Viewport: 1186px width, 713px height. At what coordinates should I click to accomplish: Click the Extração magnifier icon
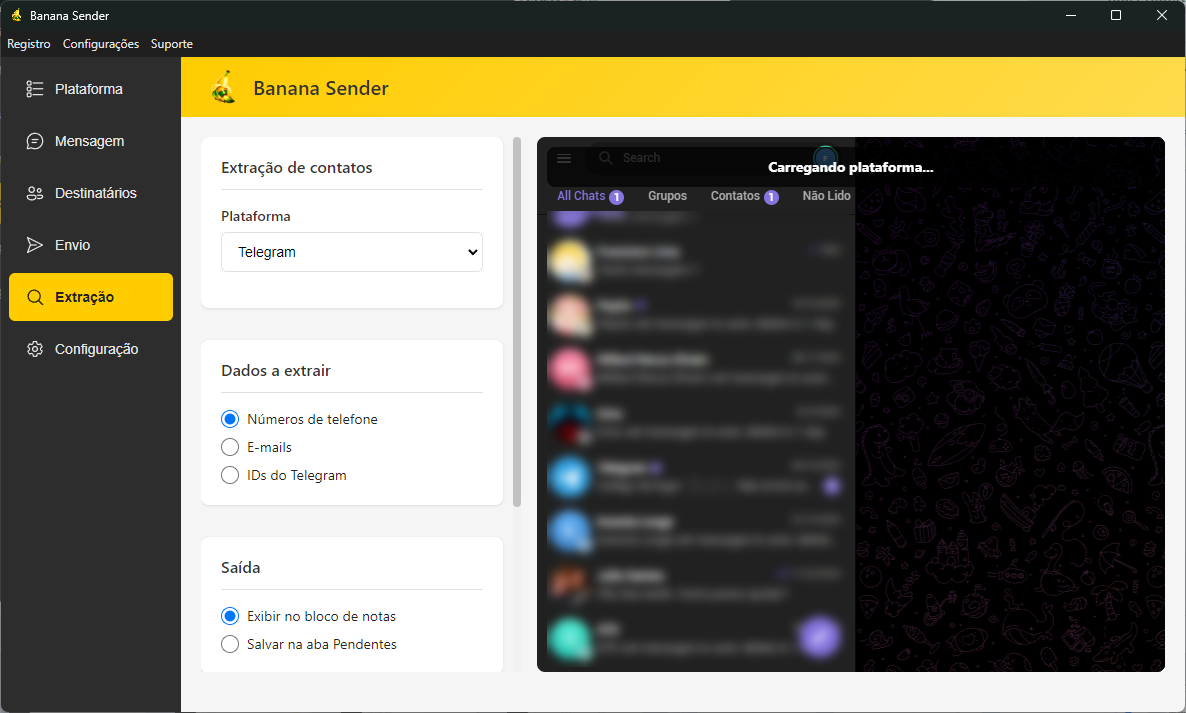35,297
